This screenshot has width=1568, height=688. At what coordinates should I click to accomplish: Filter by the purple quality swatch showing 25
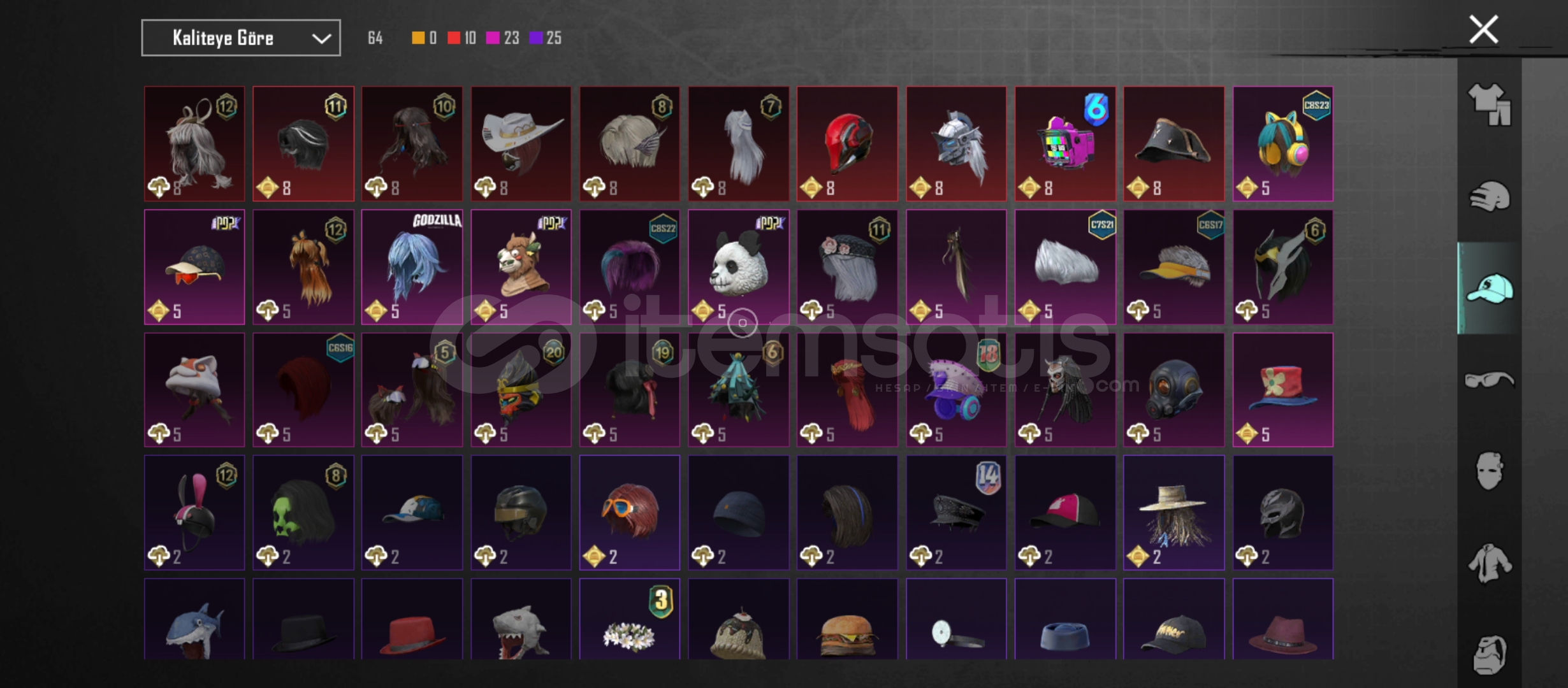536,38
